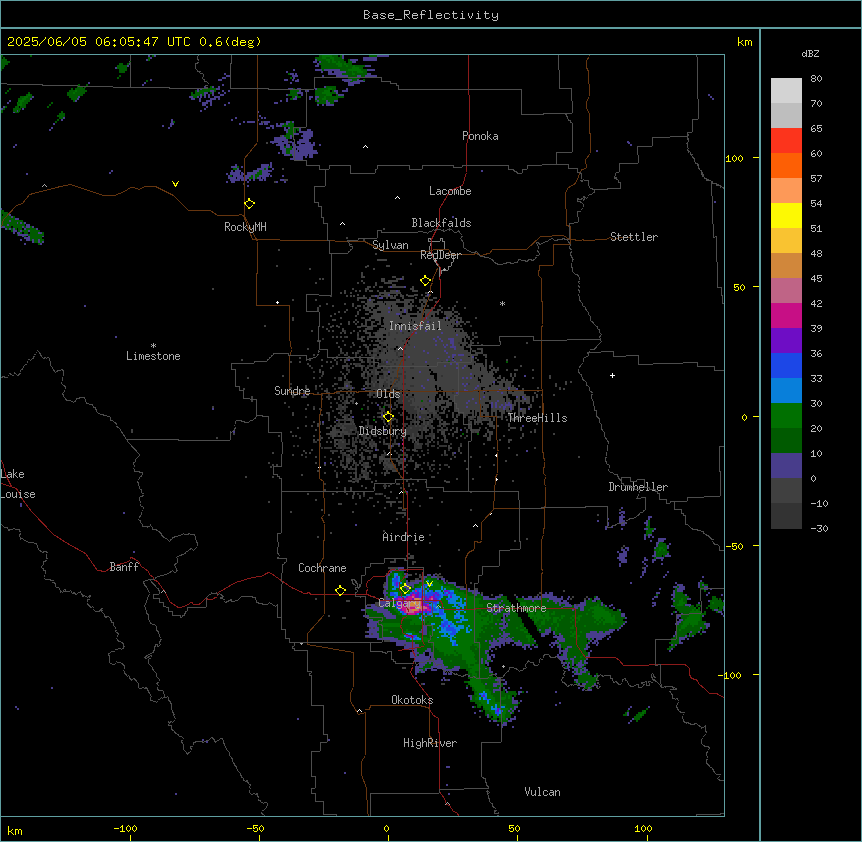862x842 pixels.
Task: Click the -30 value at legend bottom
Action: (819, 528)
